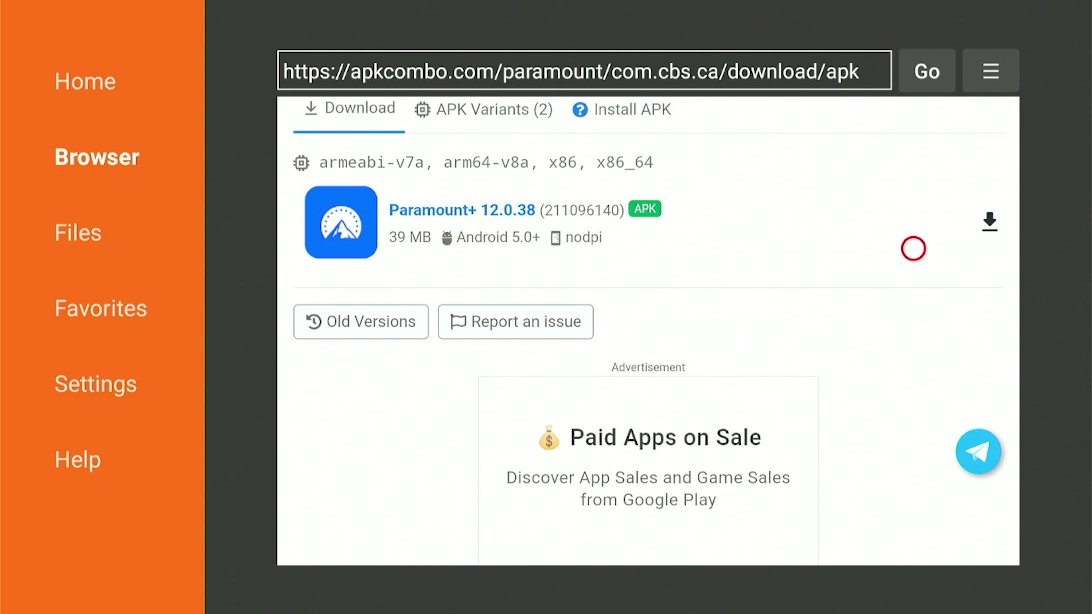The height and width of the screenshot is (614, 1092).
Task: Click the Android robot icon
Action: pyautogui.click(x=446, y=238)
